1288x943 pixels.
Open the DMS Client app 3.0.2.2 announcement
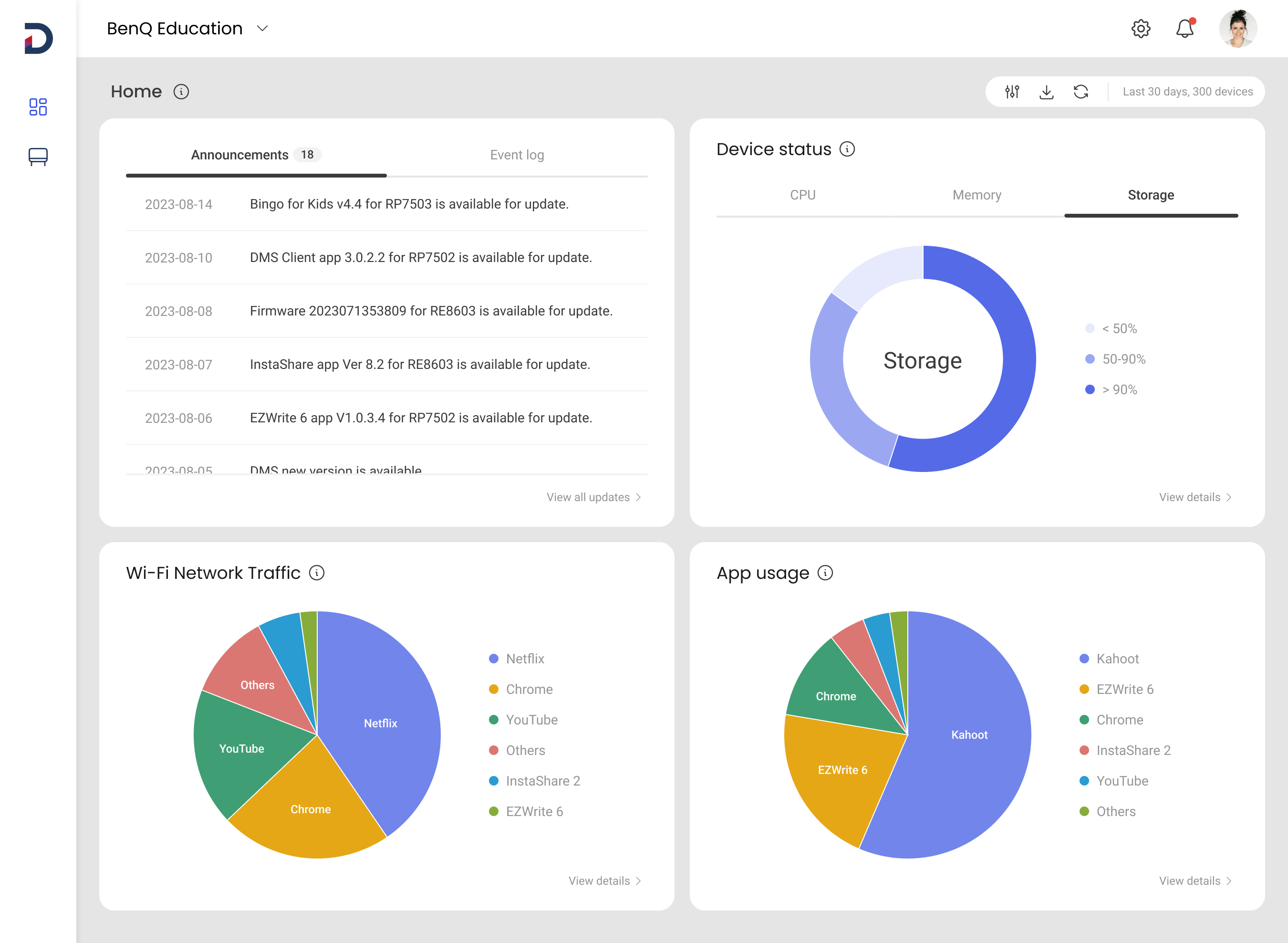point(386,257)
